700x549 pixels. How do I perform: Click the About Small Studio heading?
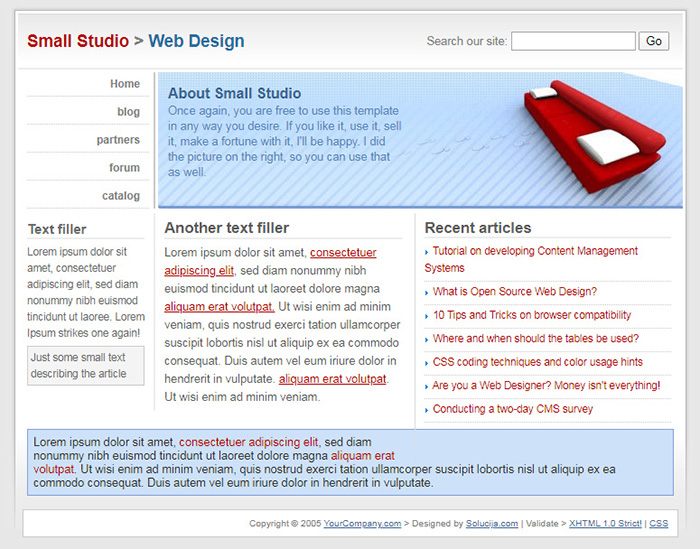click(x=234, y=93)
